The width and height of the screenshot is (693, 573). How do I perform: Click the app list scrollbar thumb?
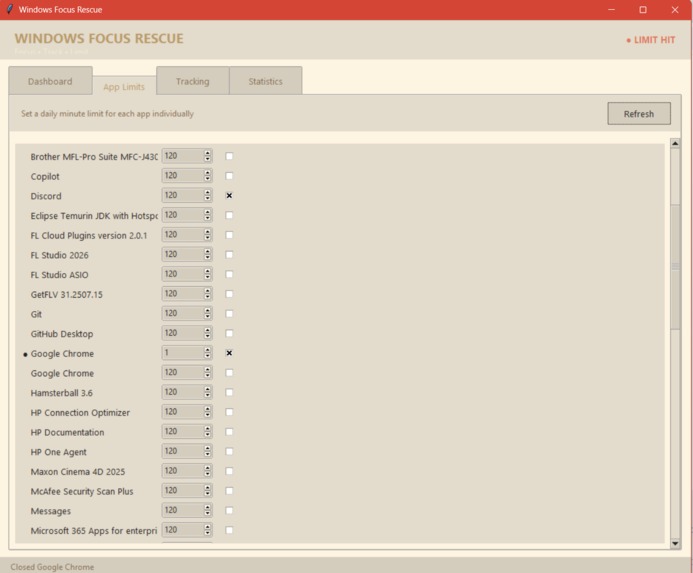pyautogui.click(x=675, y=266)
